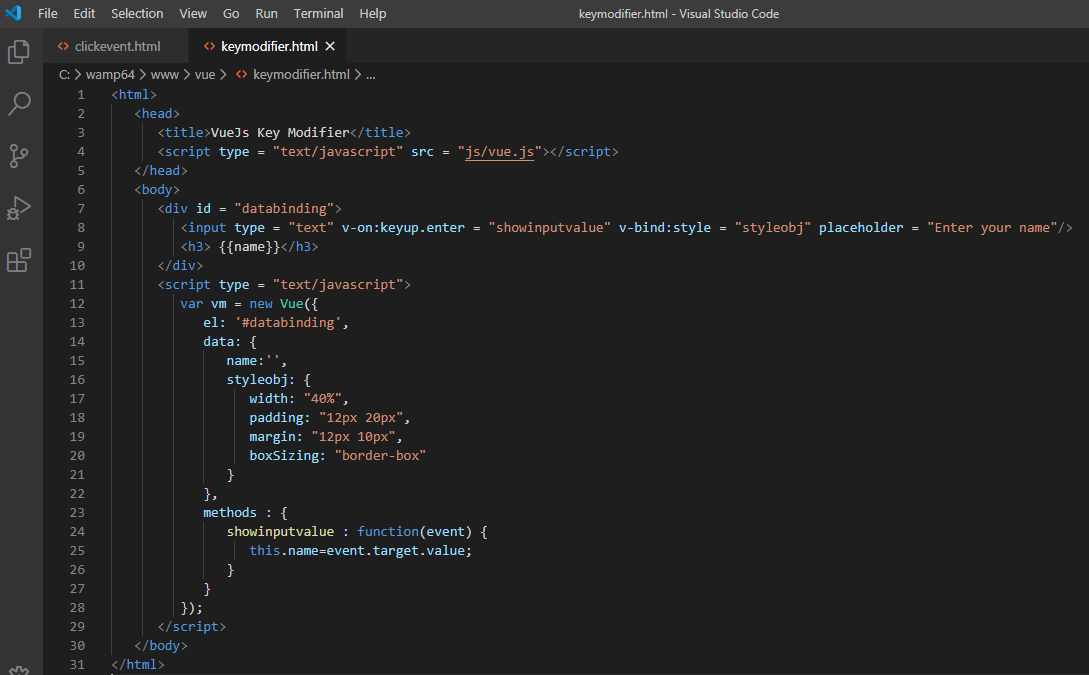
Task: Click the 'methods' keyword on line 23
Action: (x=230, y=512)
